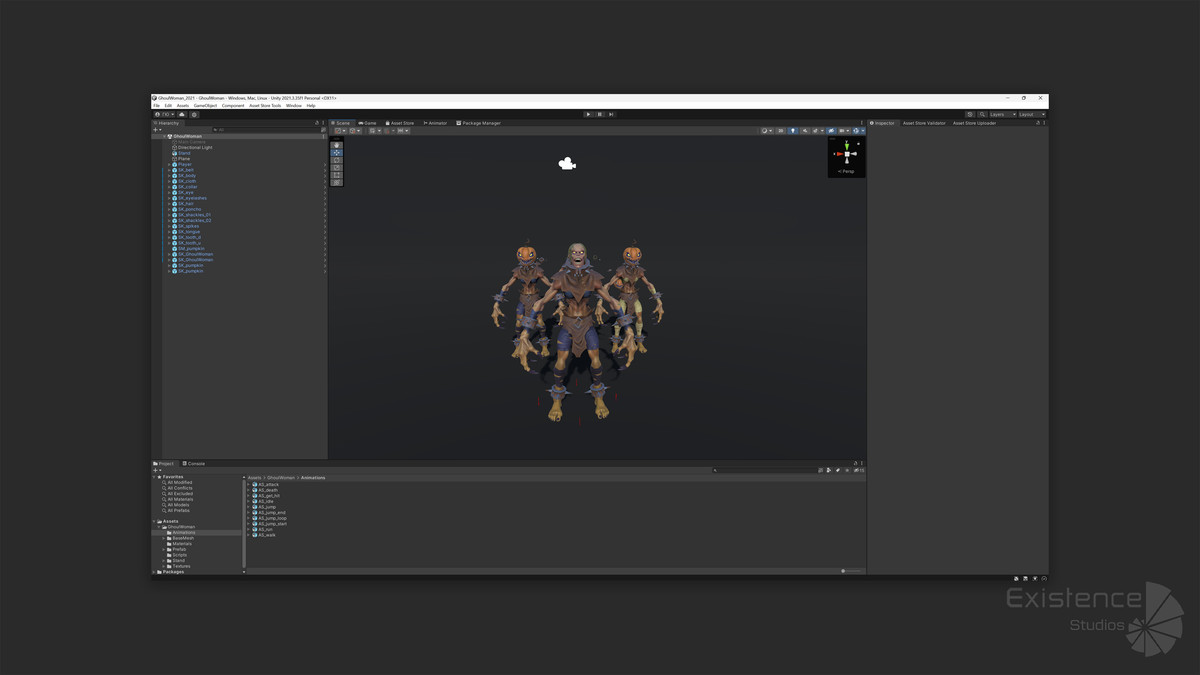Image resolution: width=1200 pixels, height=675 pixels.
Task: Open Hierarchy create plus dropdown
Action: point(157,130)
